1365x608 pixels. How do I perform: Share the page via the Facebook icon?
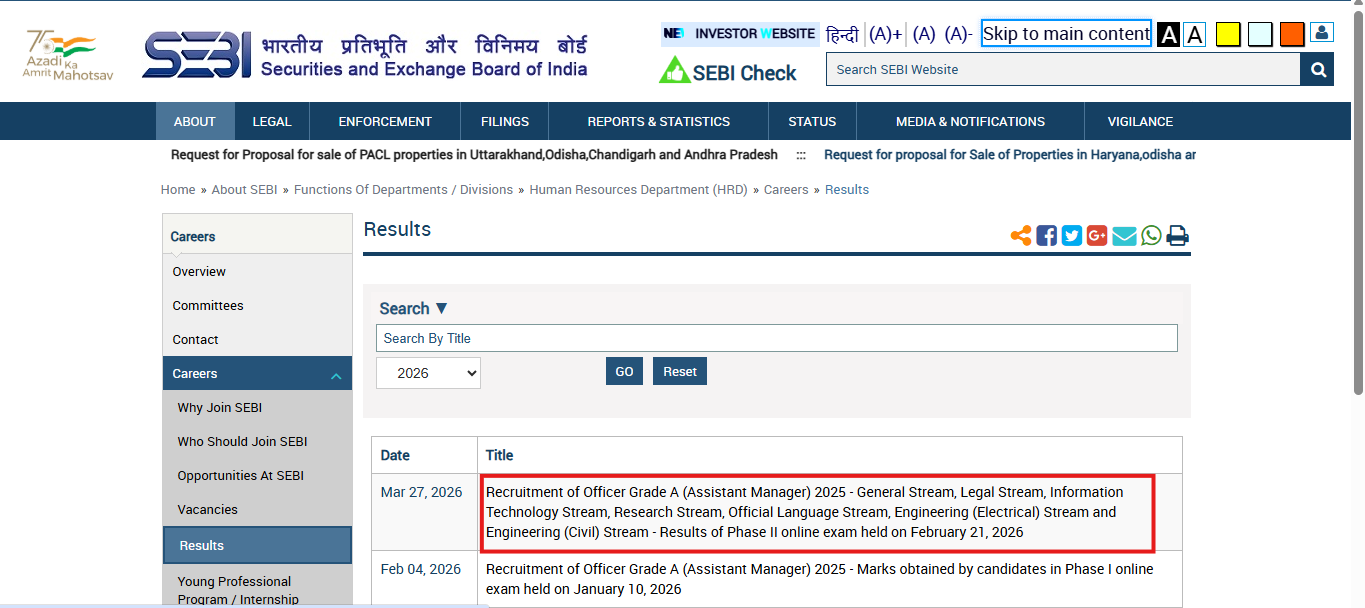pos(1046,235)
